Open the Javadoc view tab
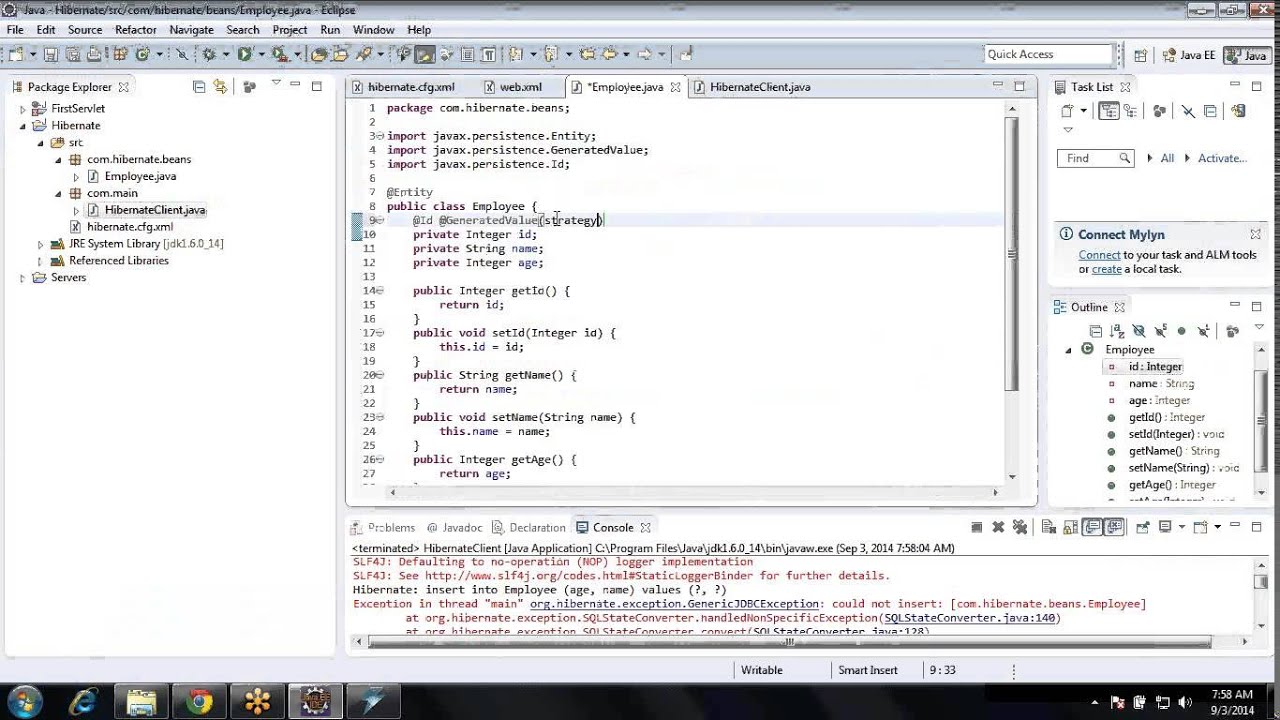Image resolution: width=1280 pixels, height=720 pixels. (454, 527)
